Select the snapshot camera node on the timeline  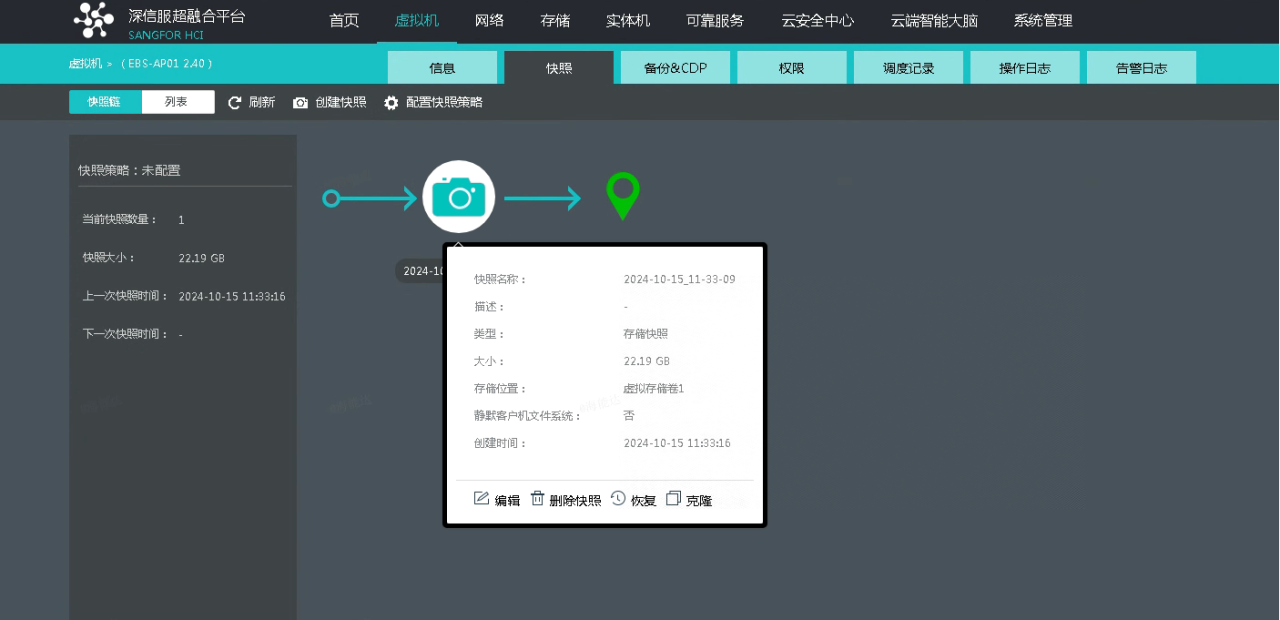coord(459,196)
